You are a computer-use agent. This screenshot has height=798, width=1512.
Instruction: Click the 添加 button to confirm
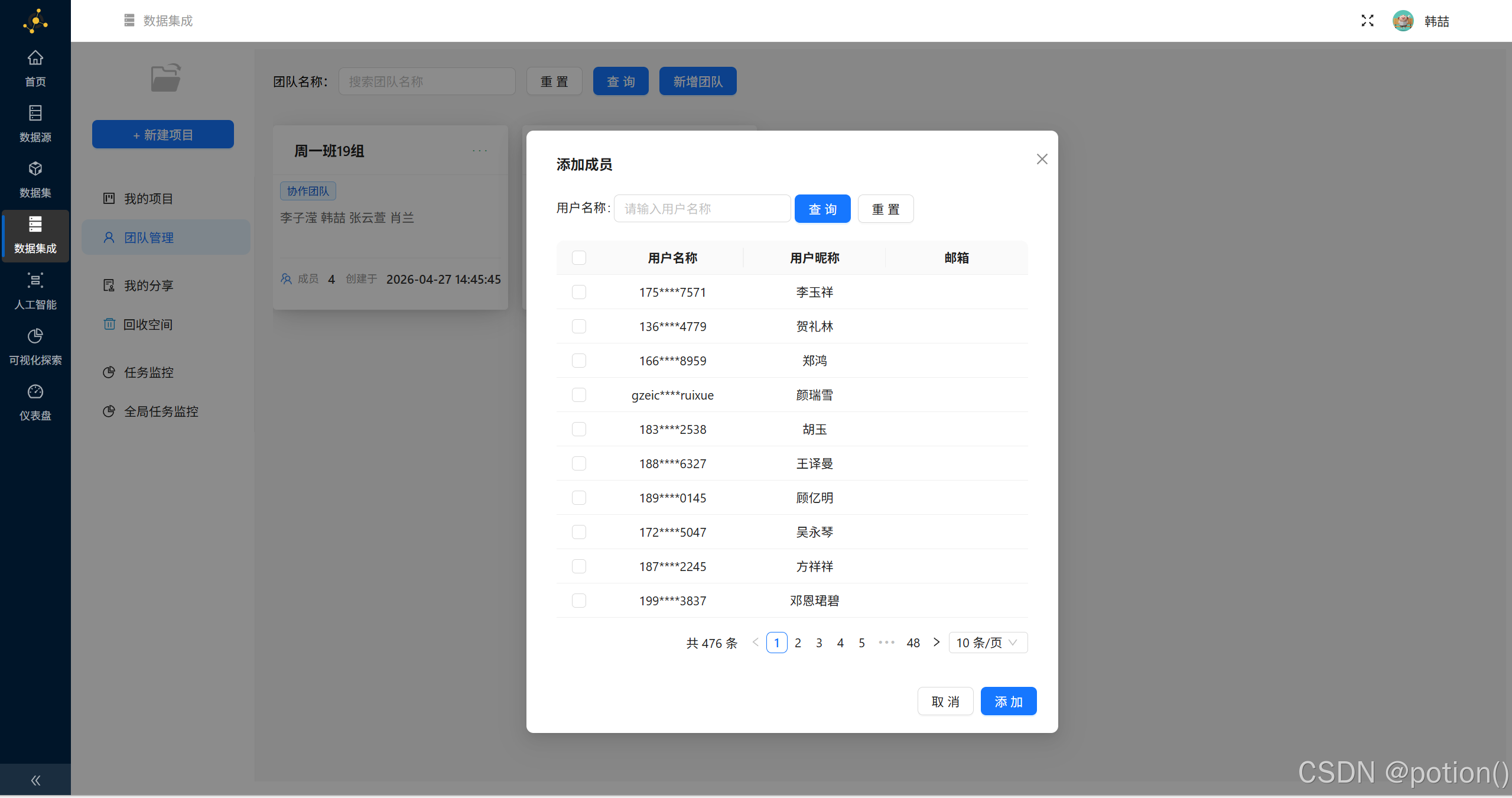click(x=1008, y=701)
